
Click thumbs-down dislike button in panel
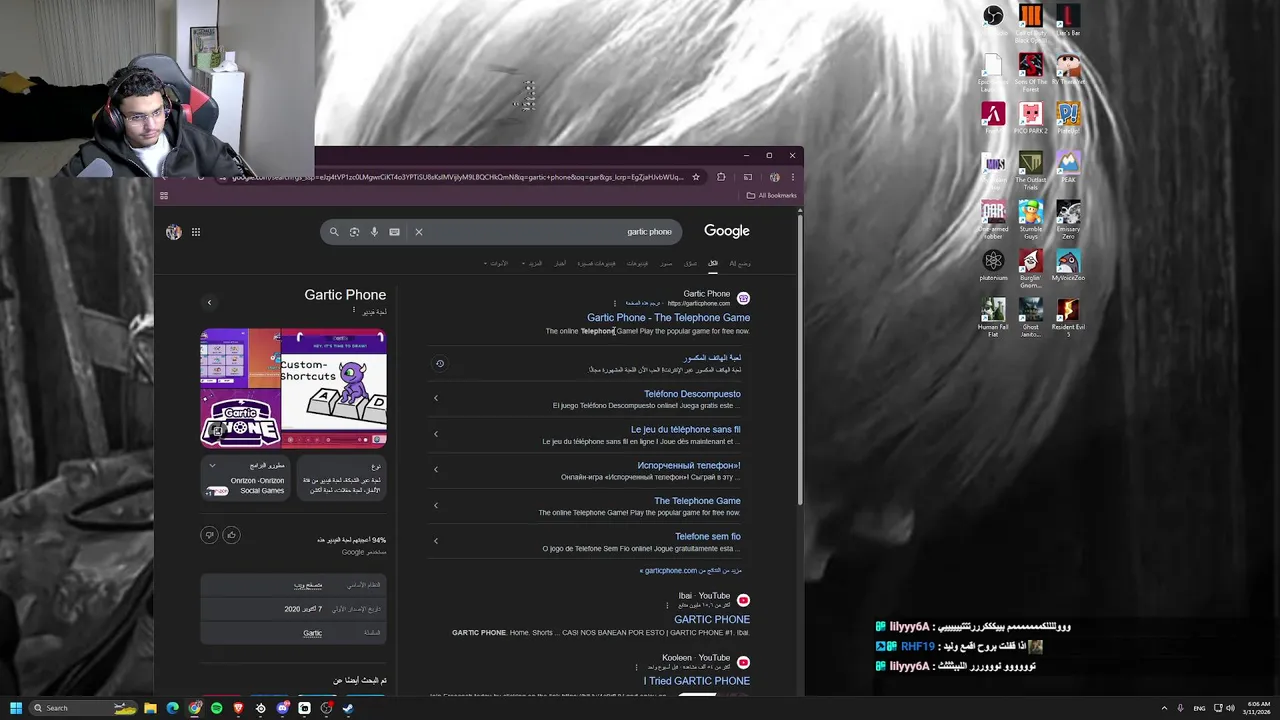pyautogui.click(x=209, y=535)
